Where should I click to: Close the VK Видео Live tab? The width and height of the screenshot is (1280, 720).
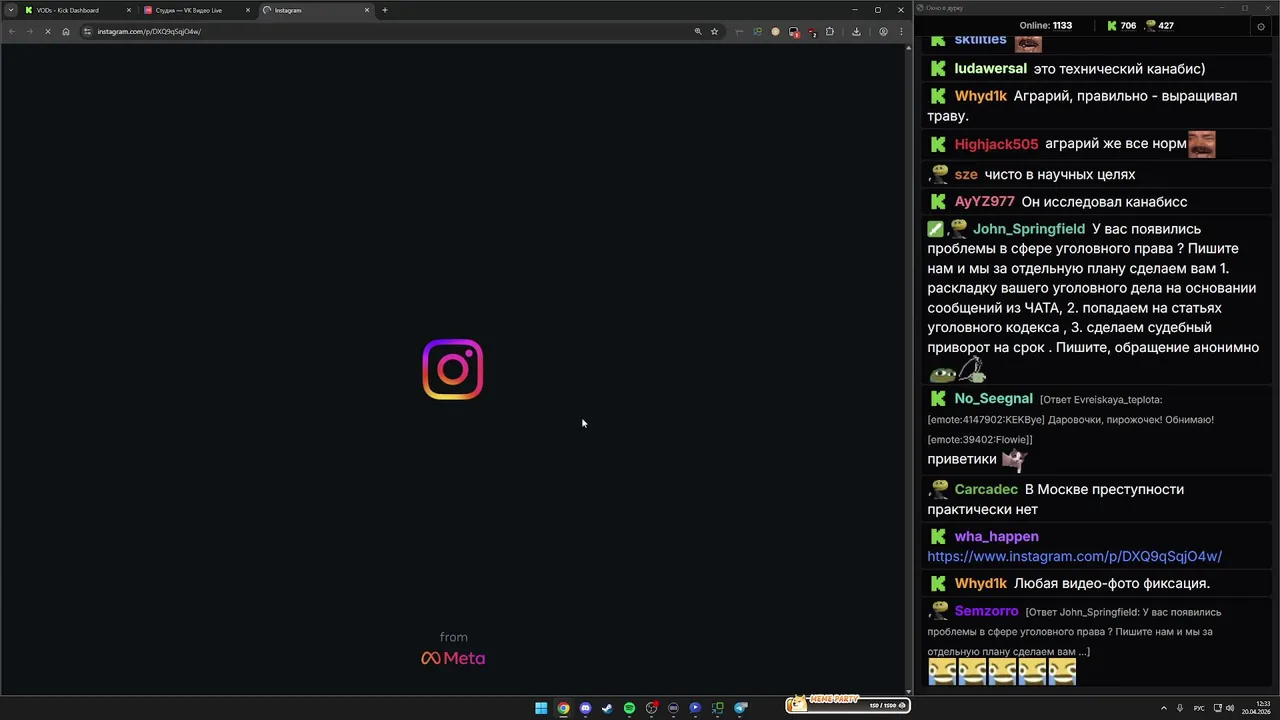click(248, 10)
